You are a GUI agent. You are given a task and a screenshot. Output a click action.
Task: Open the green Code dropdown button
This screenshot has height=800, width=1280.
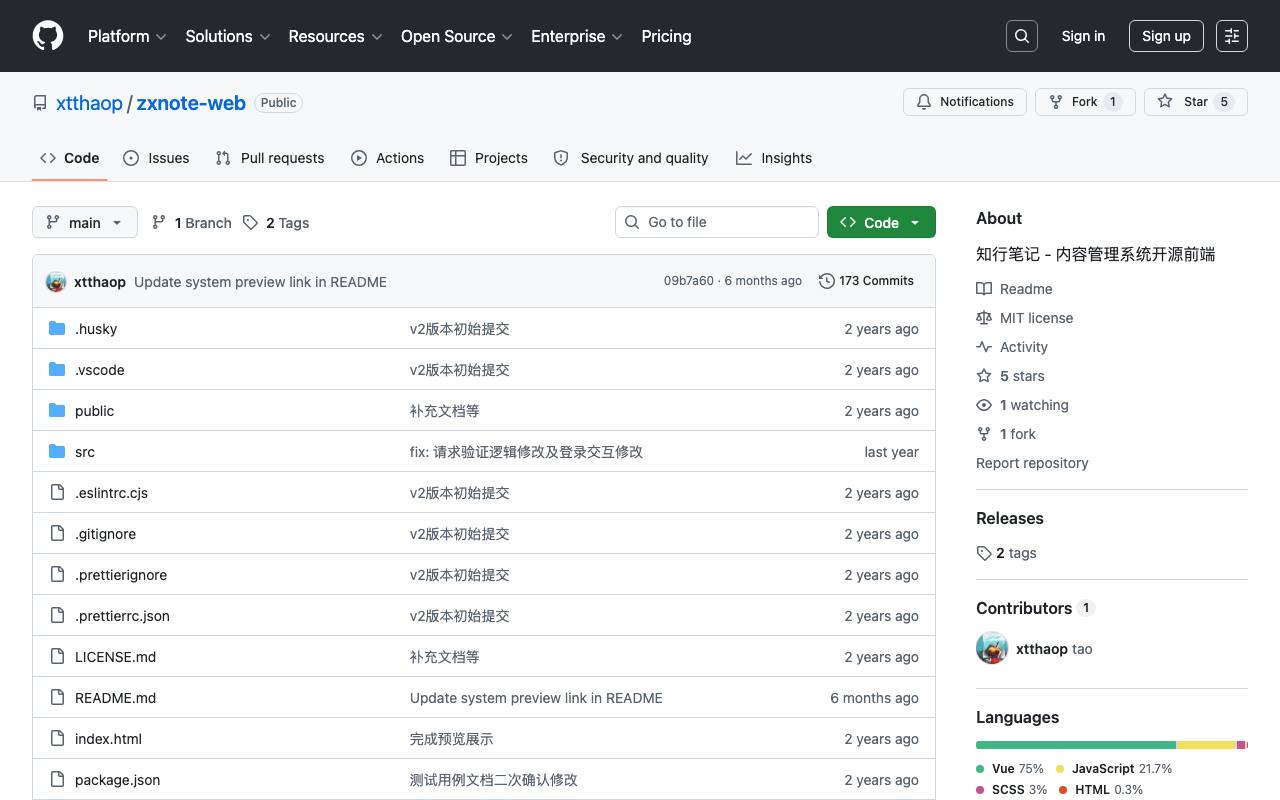[x=881, y=222]
